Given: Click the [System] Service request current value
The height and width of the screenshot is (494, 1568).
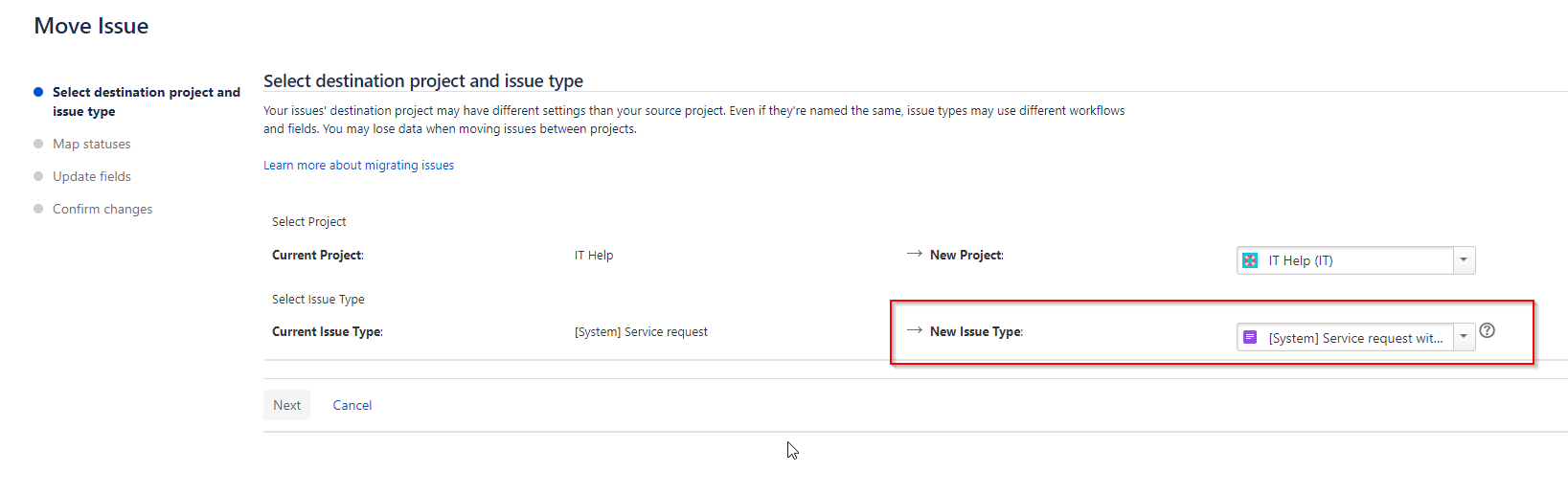Looking at the screenshot, I should [x=641, y=331].
